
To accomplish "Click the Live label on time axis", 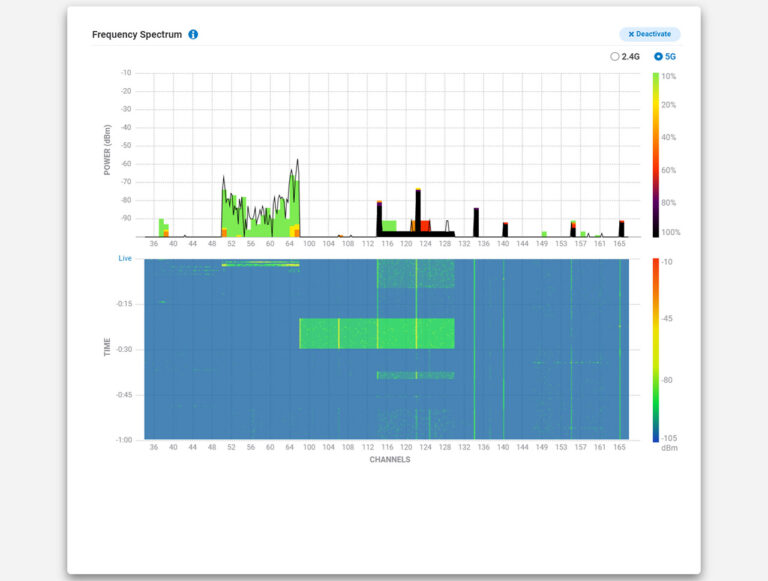I will (x=125, y=258).
